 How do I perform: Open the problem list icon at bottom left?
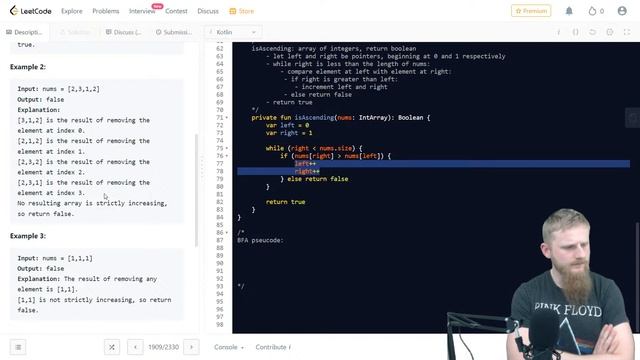[18, 347]
